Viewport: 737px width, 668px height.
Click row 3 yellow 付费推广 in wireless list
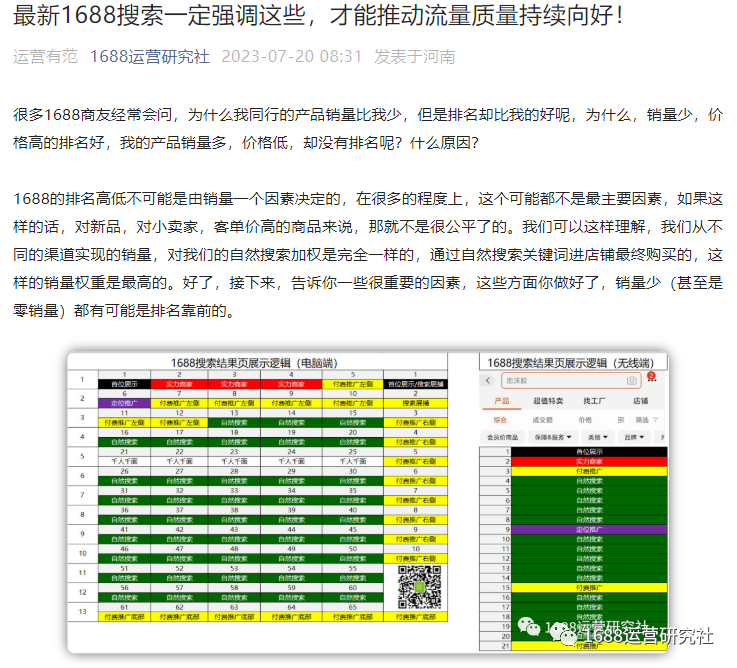[589, 471]
